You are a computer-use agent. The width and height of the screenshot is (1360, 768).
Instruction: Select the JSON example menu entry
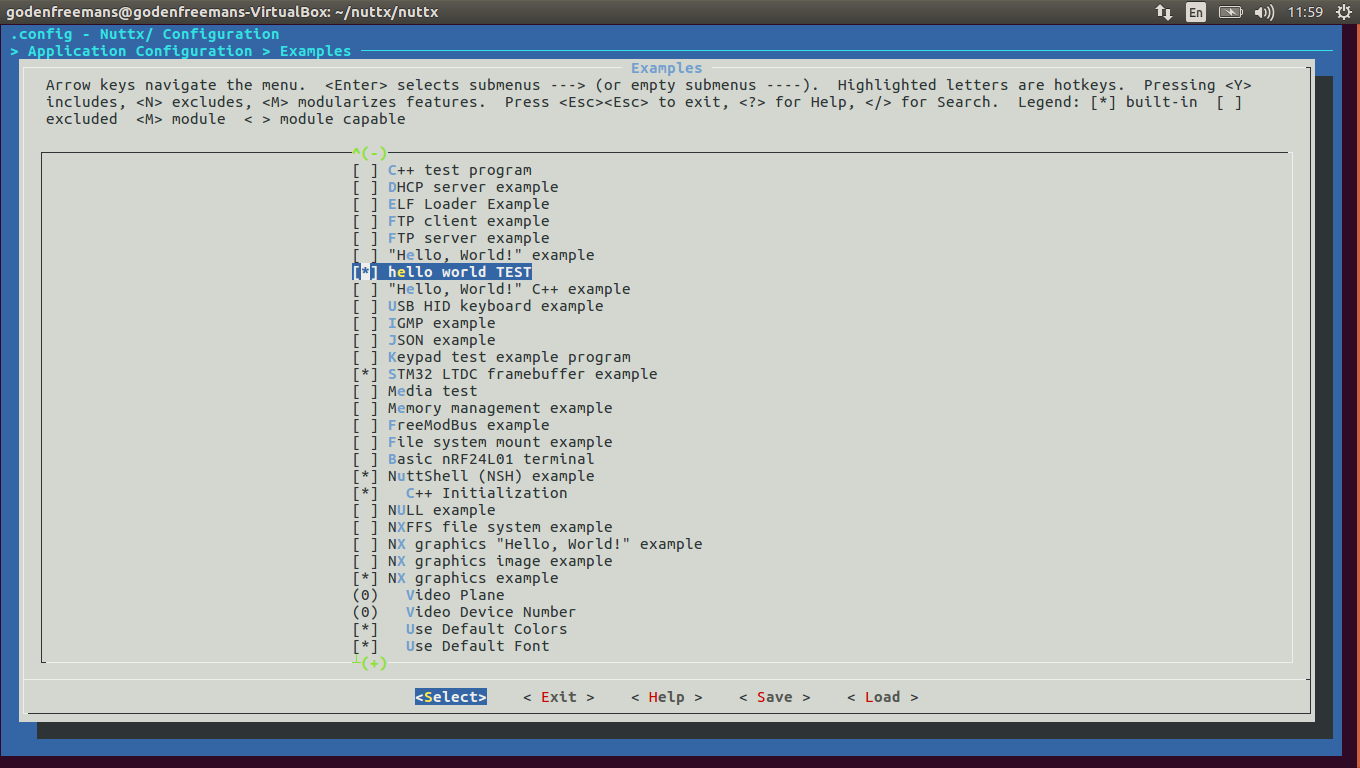click(x=441, y=340)
